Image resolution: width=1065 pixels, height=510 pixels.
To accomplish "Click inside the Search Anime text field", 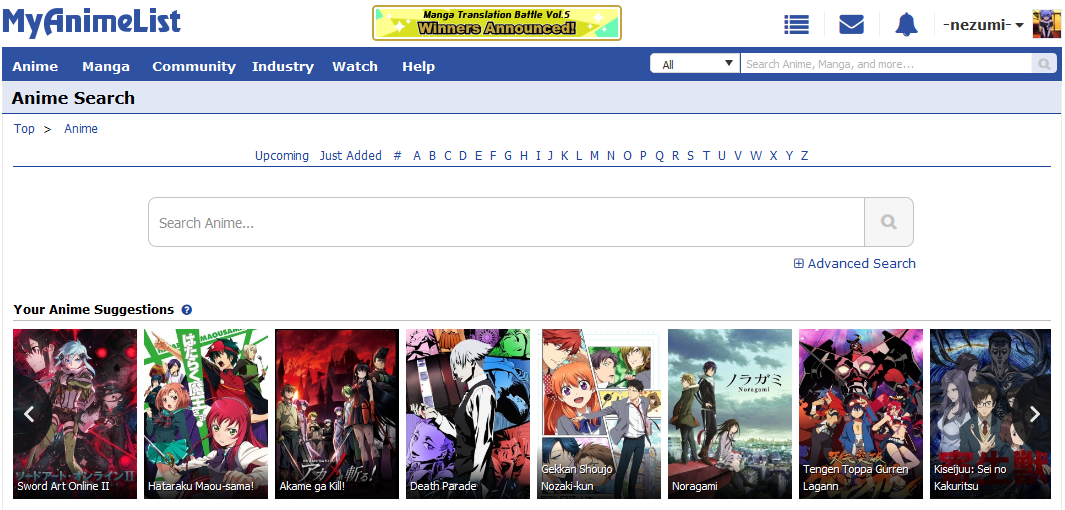I will point(506,222).
